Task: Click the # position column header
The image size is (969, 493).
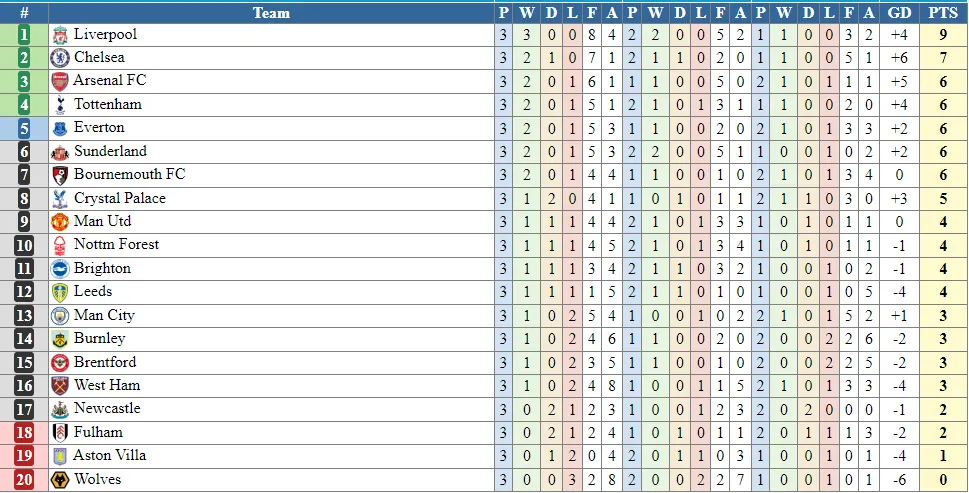Action: pos(24,13)
